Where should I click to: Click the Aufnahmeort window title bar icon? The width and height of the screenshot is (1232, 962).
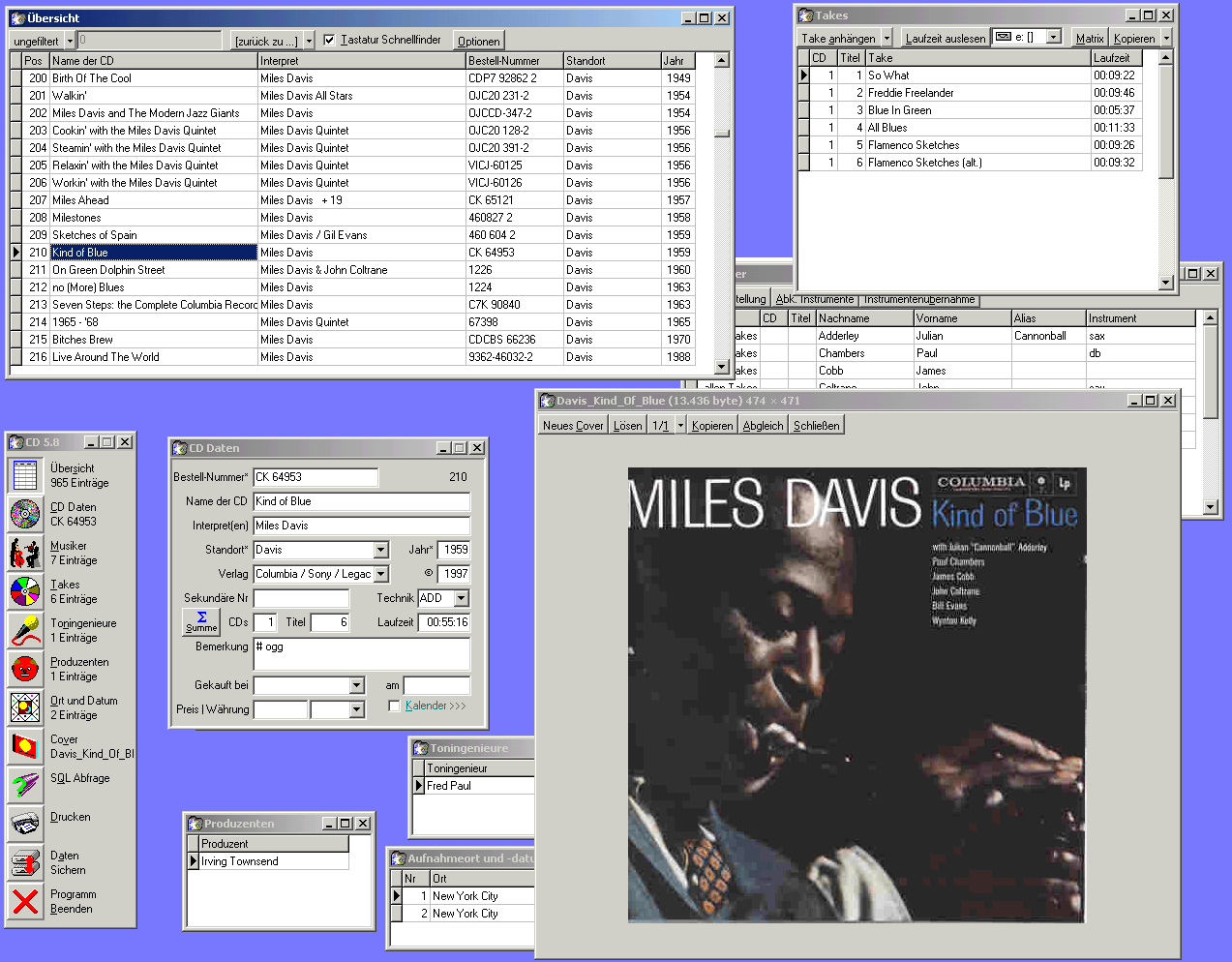pyautogui.click(x=398, y=858)
